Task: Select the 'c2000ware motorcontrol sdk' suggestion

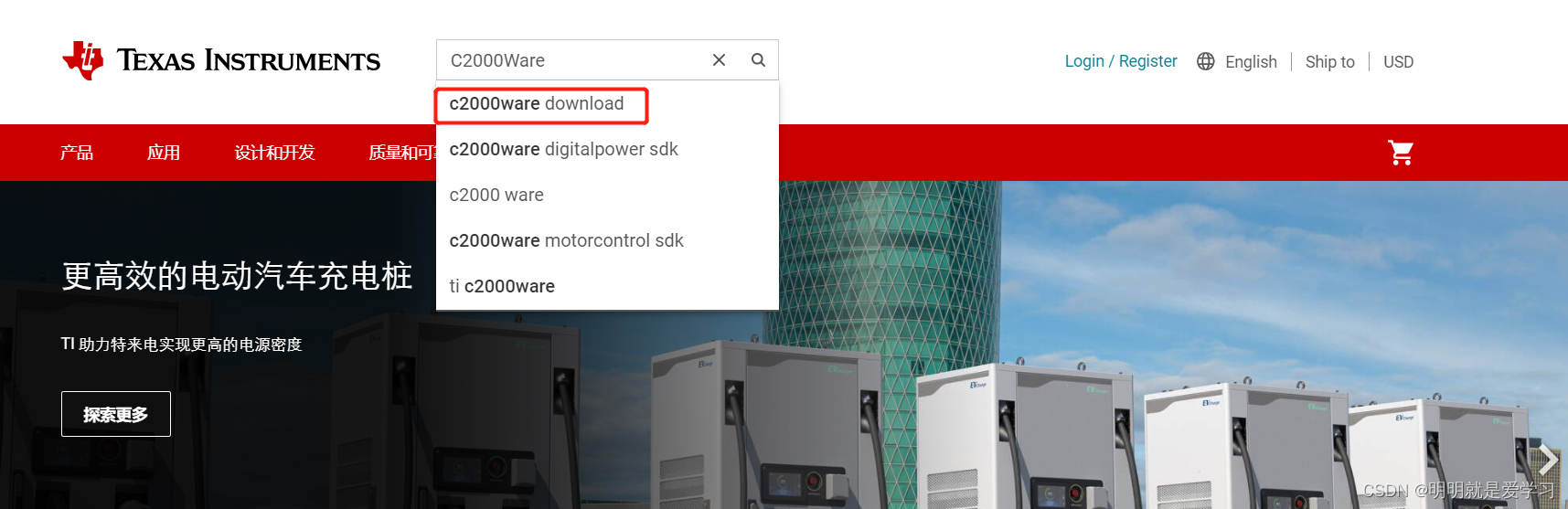Action: coord(607,240)
